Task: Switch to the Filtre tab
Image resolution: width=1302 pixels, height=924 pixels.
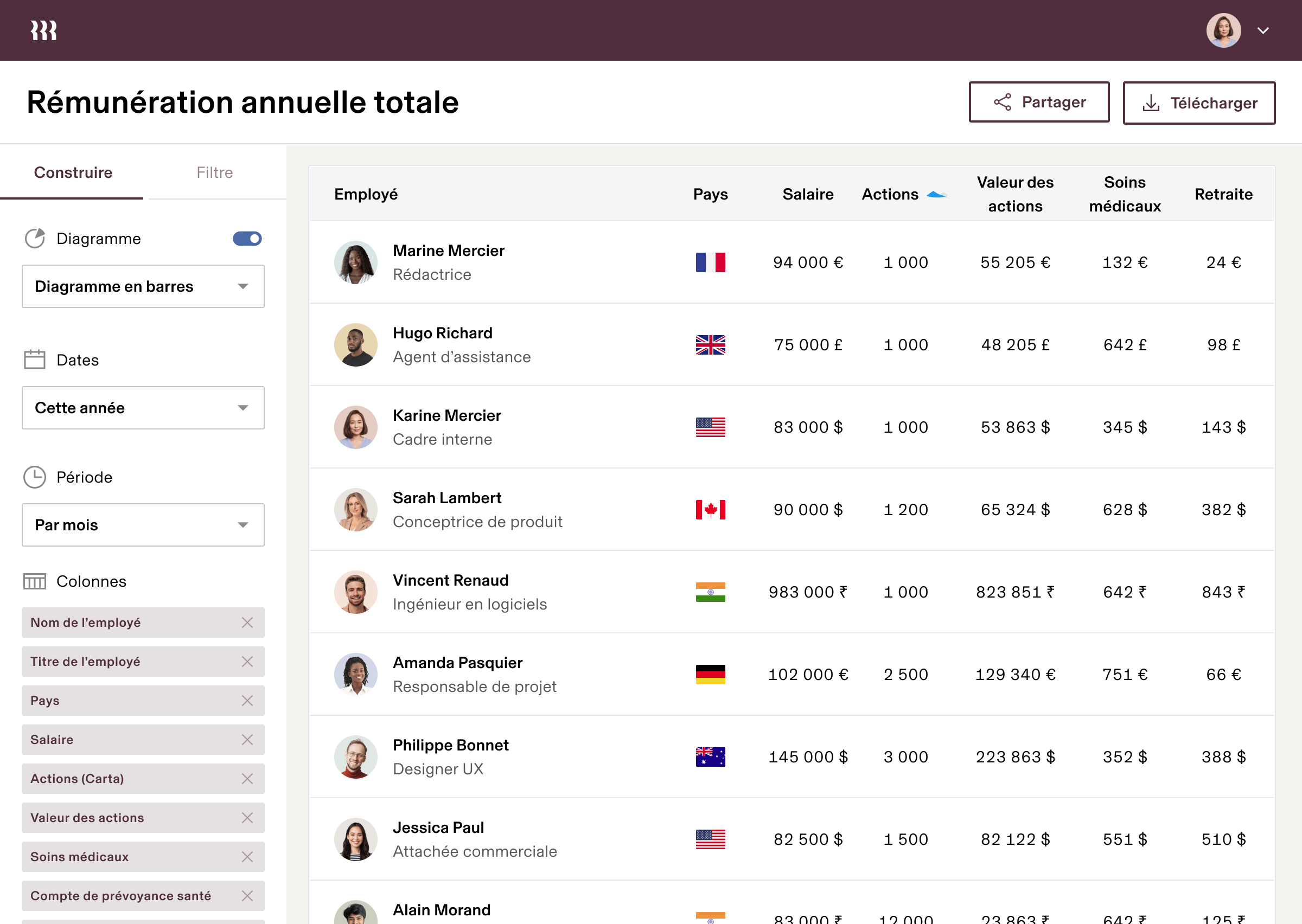Action: click(214, 172)
